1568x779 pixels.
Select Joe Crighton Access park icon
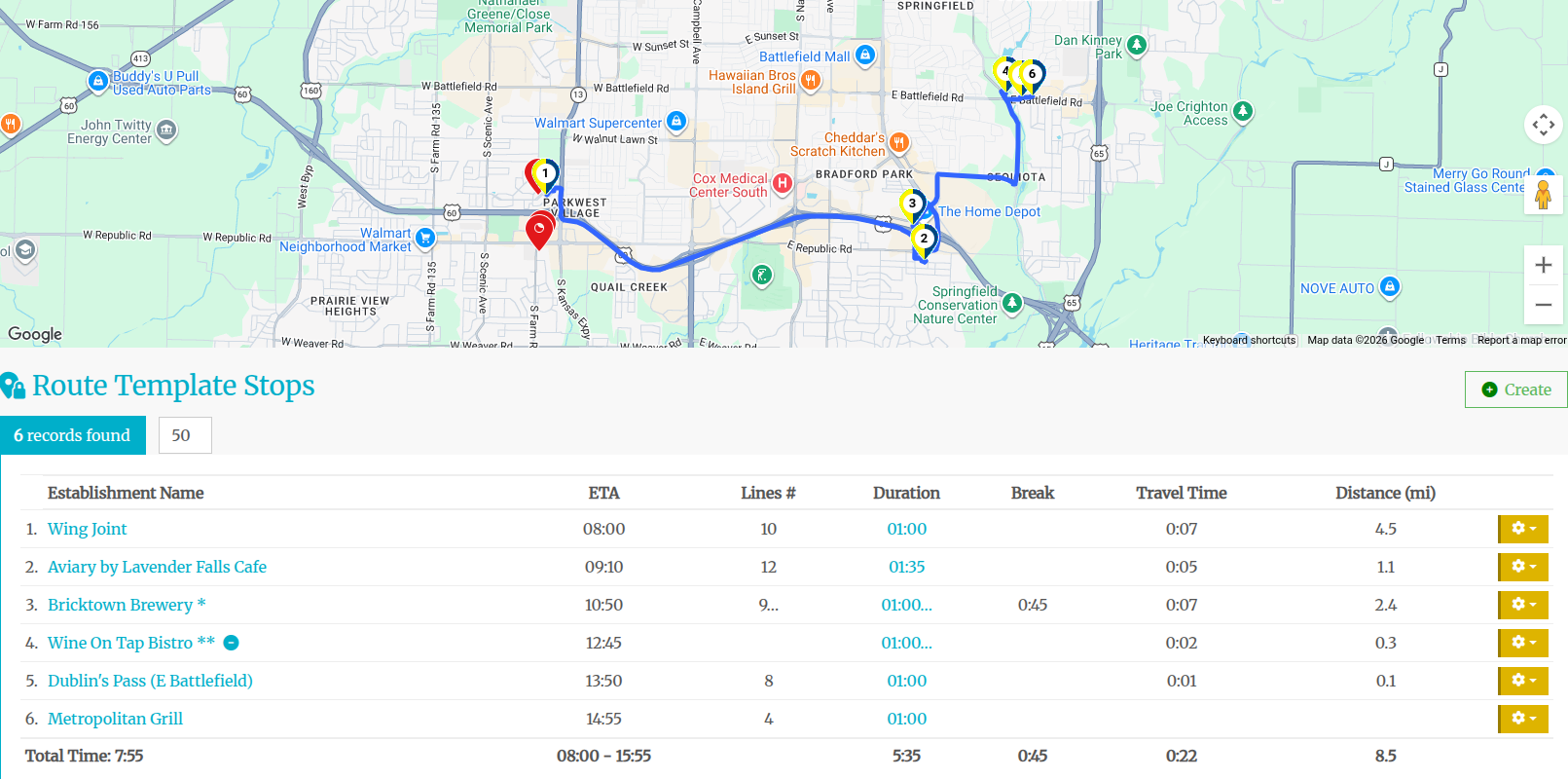pyautogui.click(x=1243, y=111)
